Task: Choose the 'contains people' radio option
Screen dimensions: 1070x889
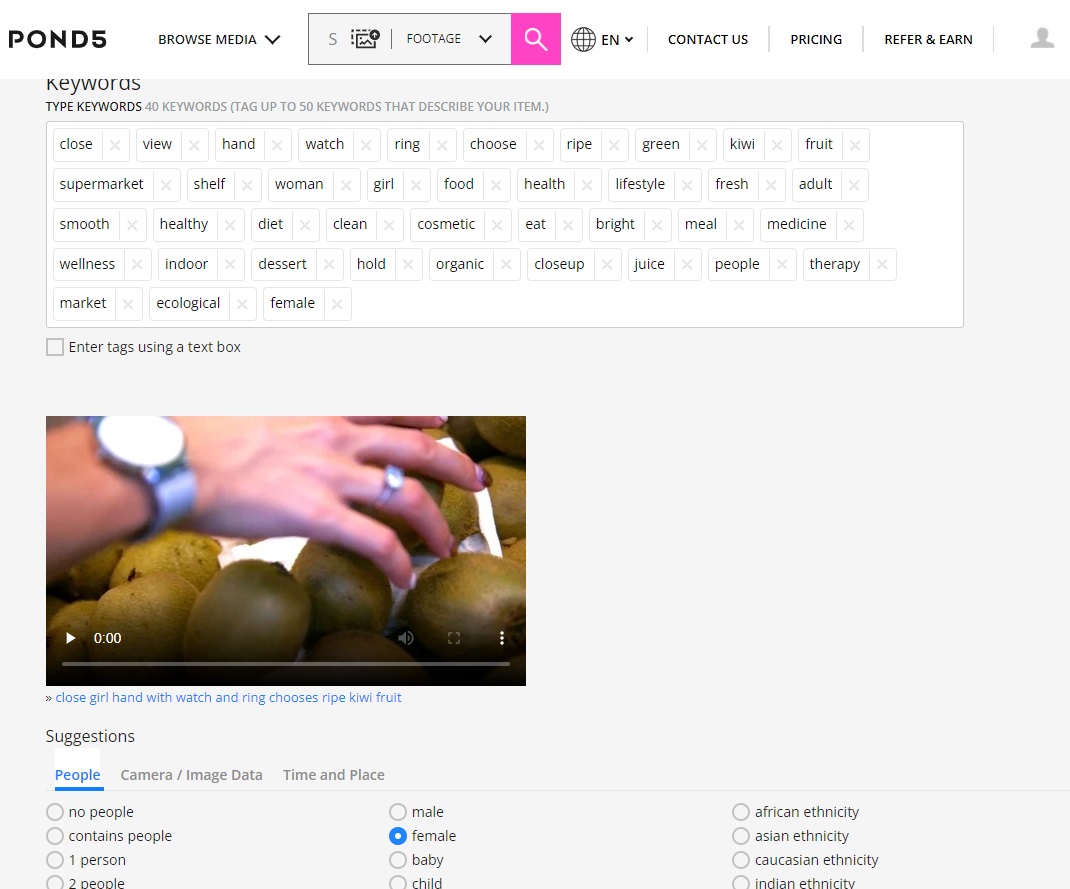Action: pyautogui.click(x=55, y=836)
